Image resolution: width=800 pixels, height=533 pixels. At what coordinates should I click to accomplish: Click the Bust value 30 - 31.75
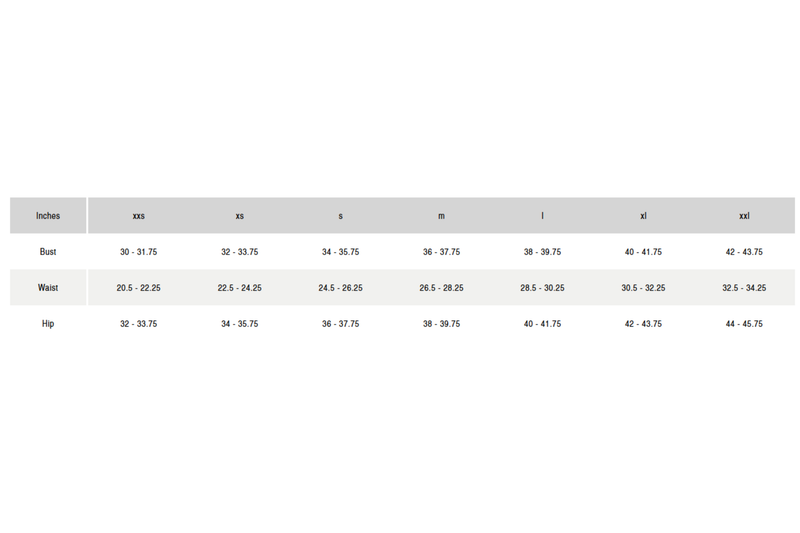tap(139, 252)
